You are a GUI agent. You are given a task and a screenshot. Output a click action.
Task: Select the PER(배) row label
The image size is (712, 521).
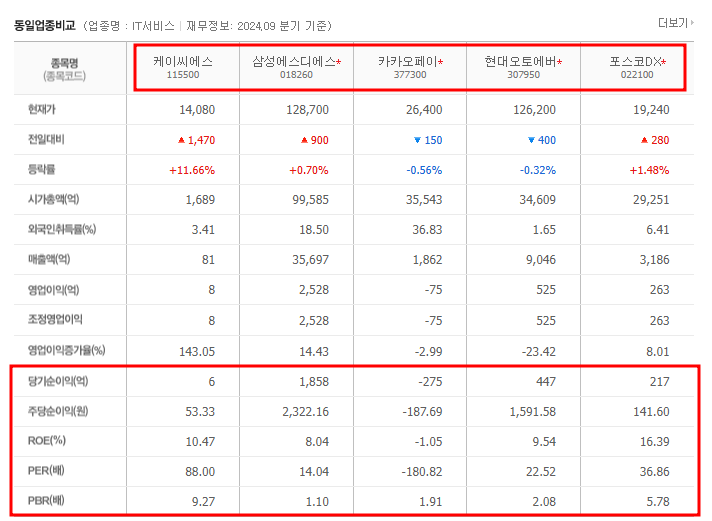(46, 471)
